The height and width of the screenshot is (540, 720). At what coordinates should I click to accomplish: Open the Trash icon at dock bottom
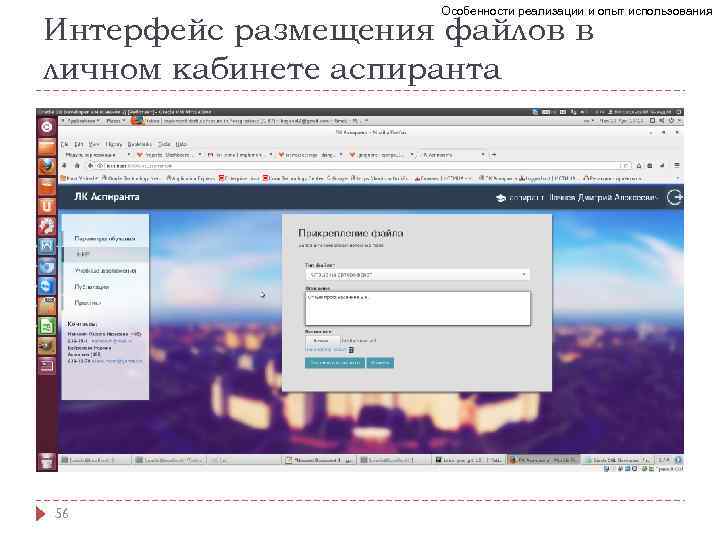(46, 461)
